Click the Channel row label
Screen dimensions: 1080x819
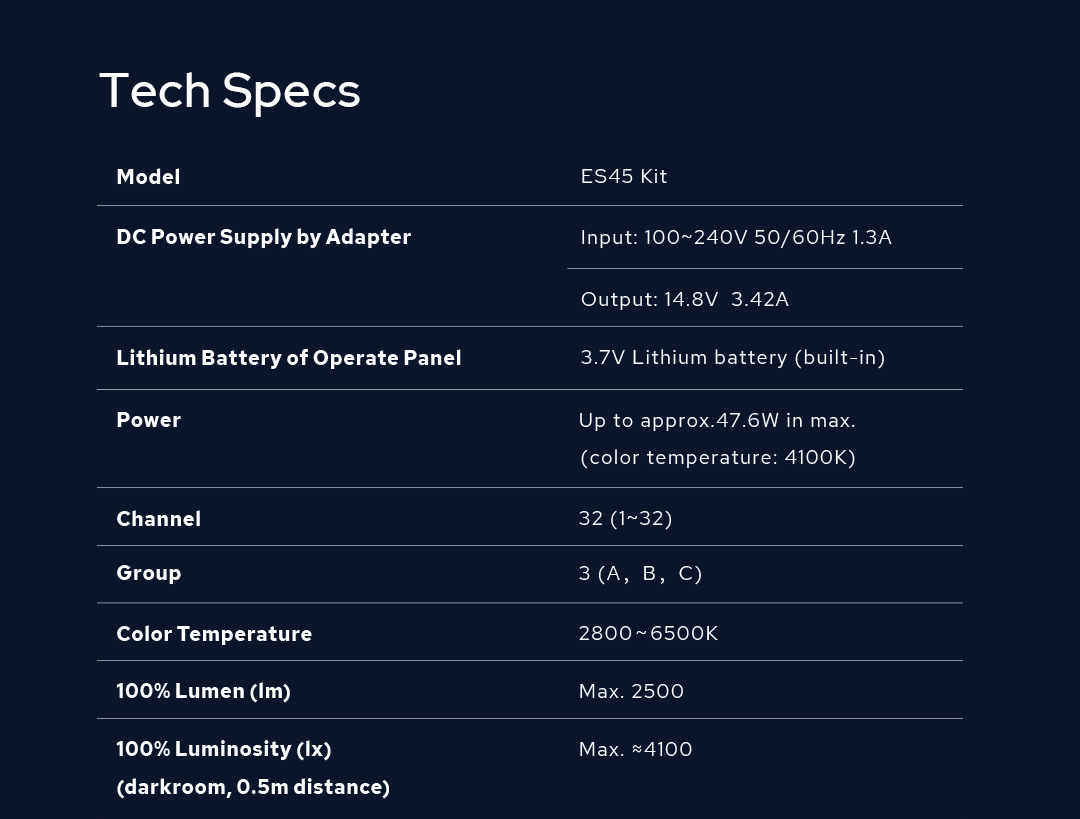point(158,519)
